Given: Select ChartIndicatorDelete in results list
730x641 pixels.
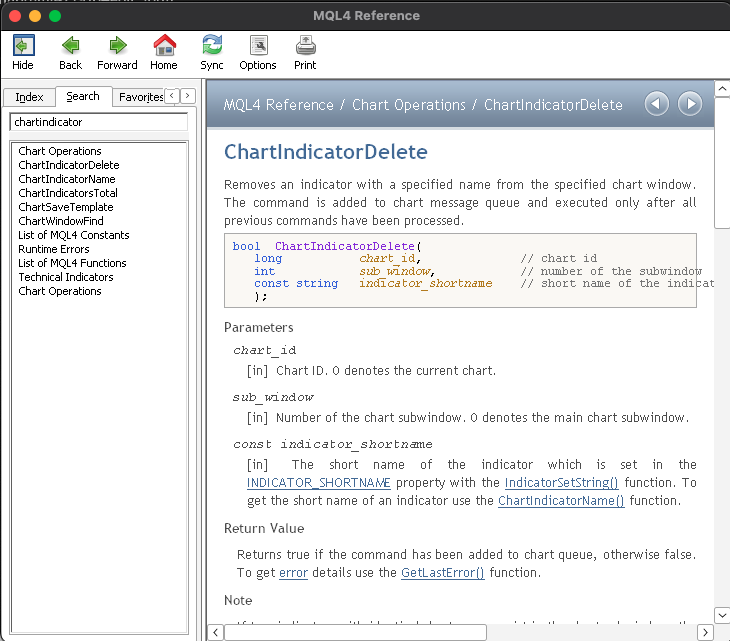Looking at the screenshot, I should (69, 165).
